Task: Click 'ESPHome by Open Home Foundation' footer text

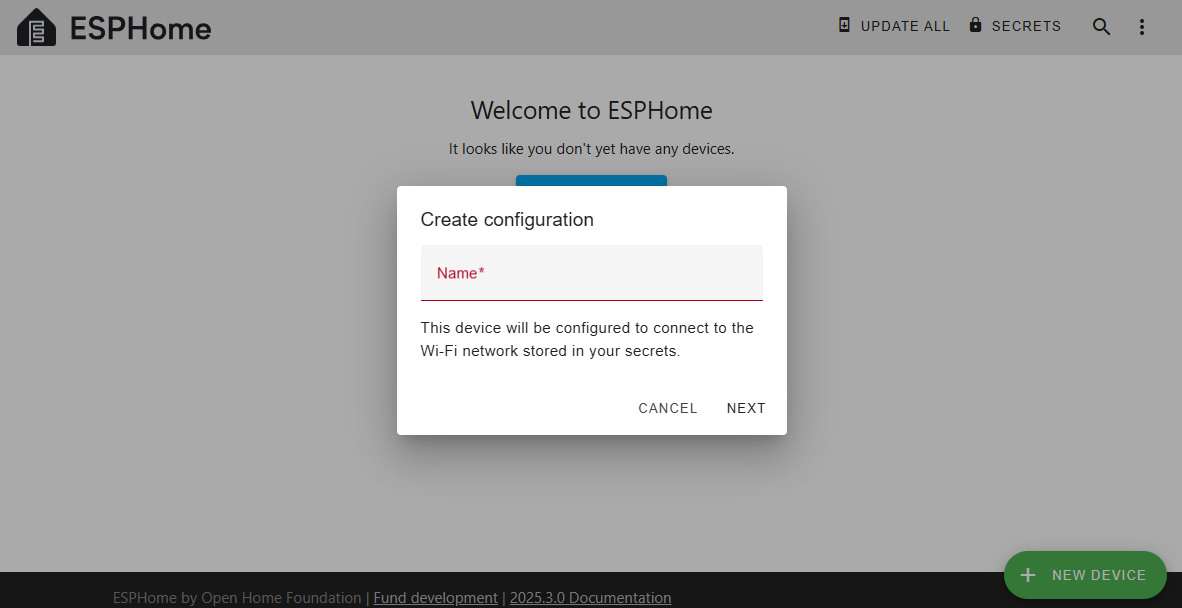Action: coord(237,598)
